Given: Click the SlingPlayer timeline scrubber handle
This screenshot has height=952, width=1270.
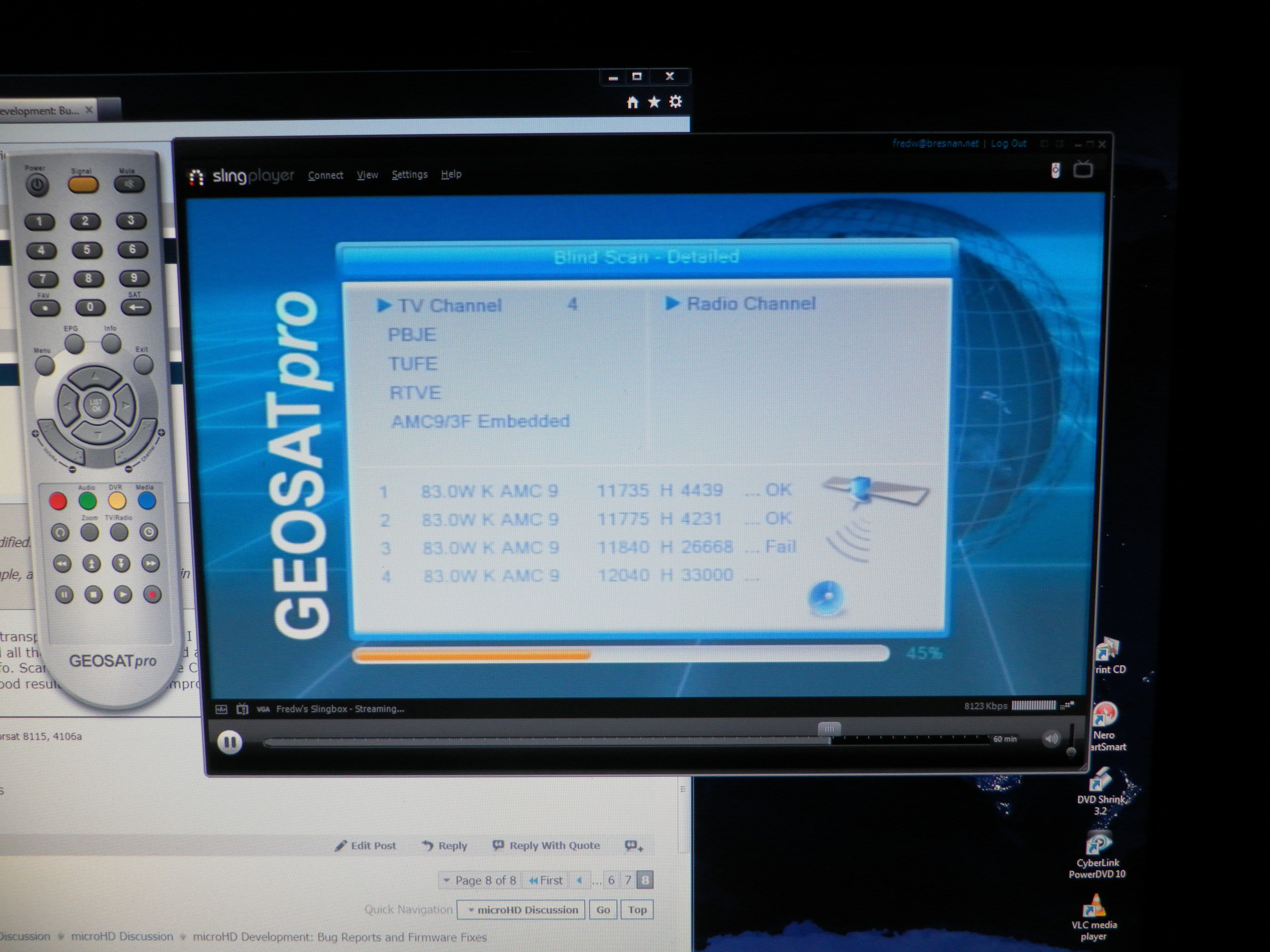Looking at the screenshot, I should 829,729.
